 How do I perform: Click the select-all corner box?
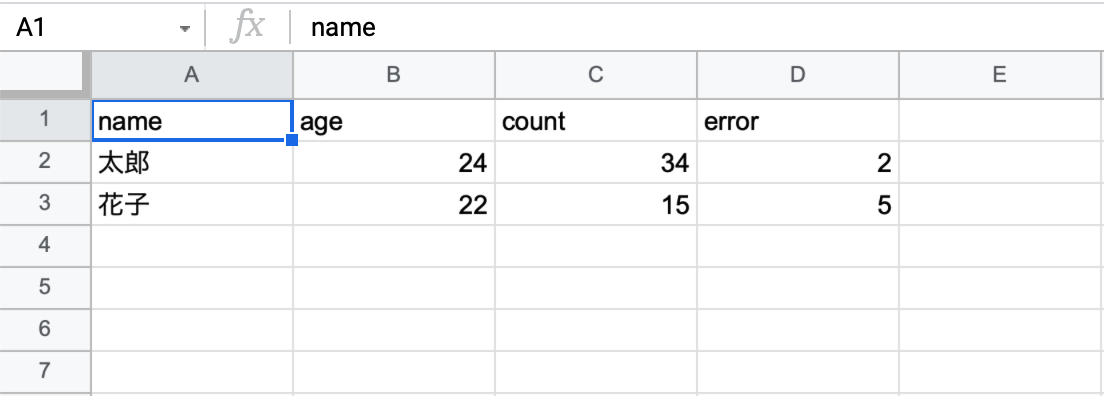(45, 74)
